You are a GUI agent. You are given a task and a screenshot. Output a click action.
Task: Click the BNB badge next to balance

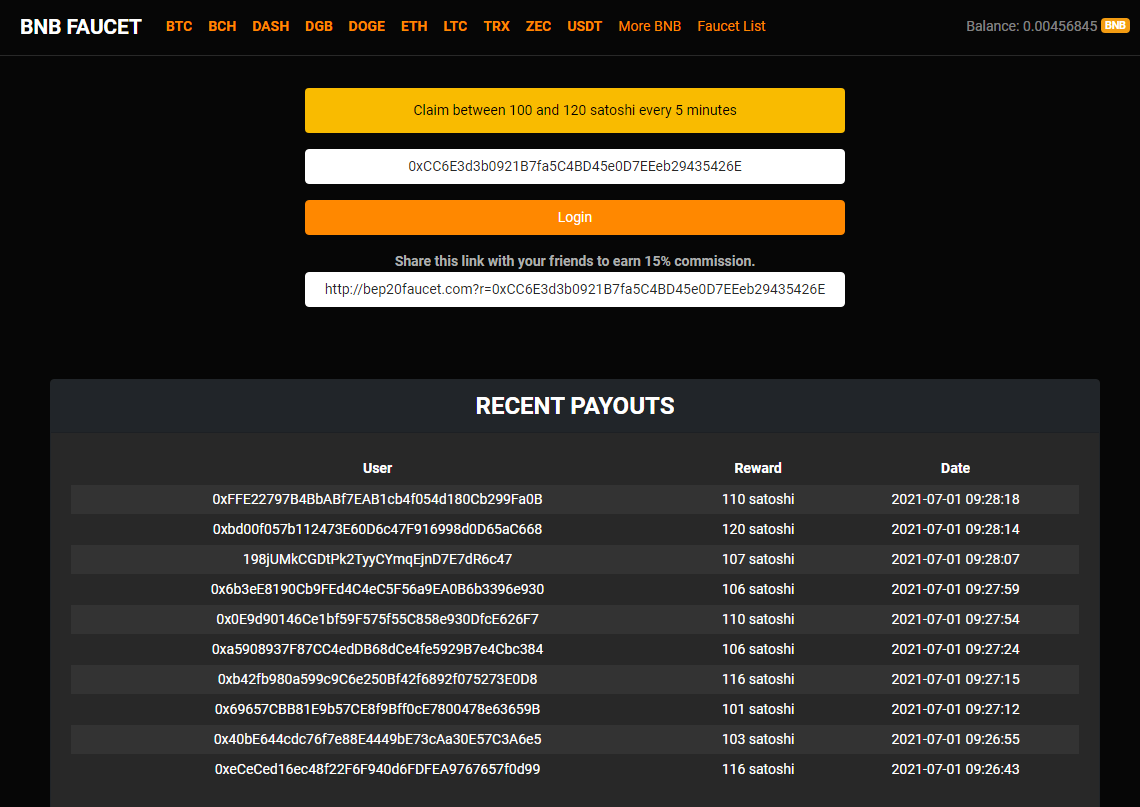1115,25
